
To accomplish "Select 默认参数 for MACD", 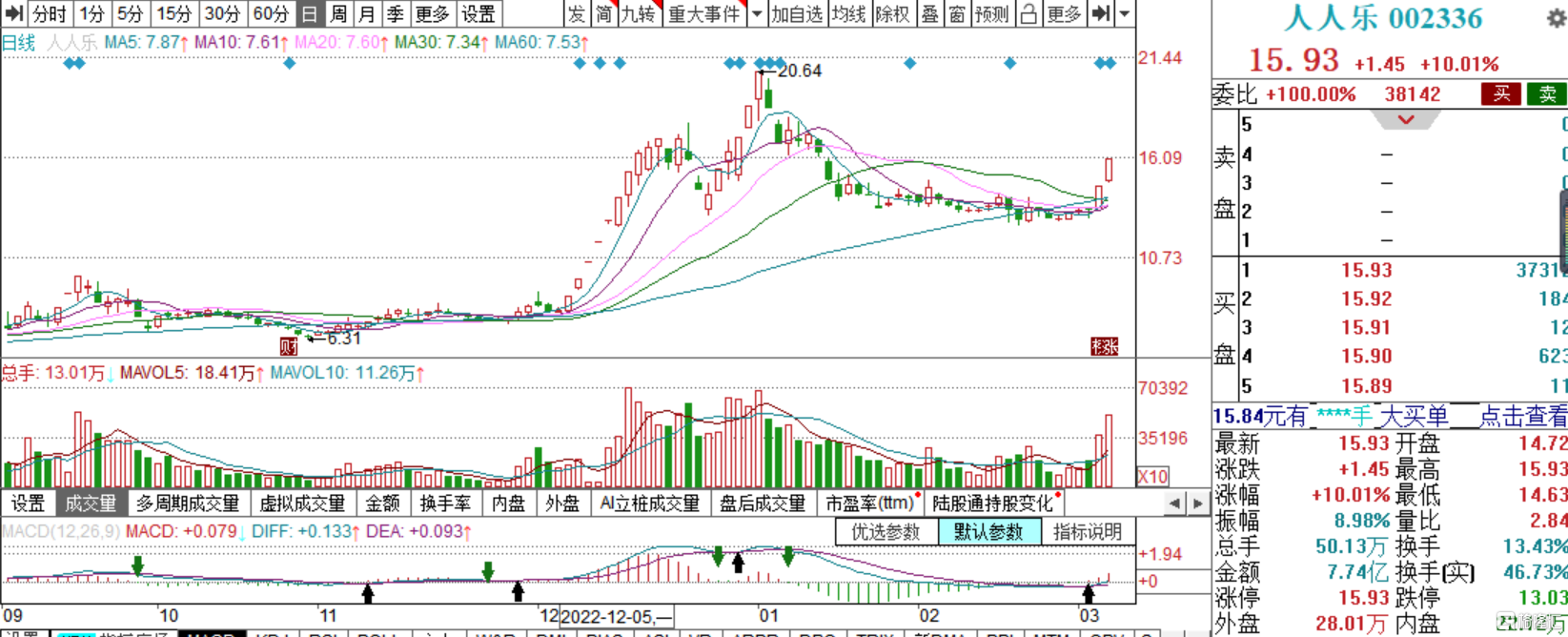I will coord(988,532).
